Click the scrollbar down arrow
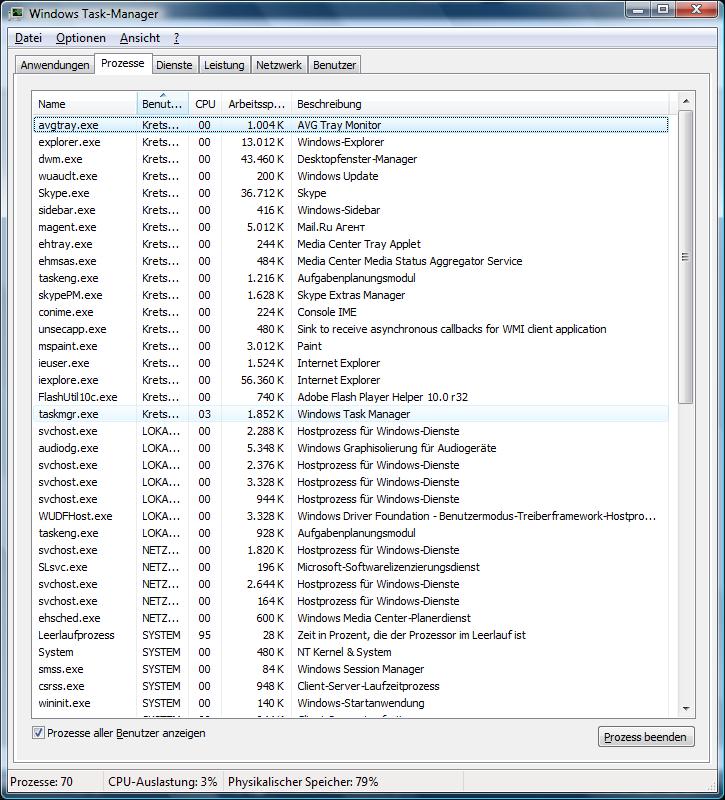 point(686,709)
